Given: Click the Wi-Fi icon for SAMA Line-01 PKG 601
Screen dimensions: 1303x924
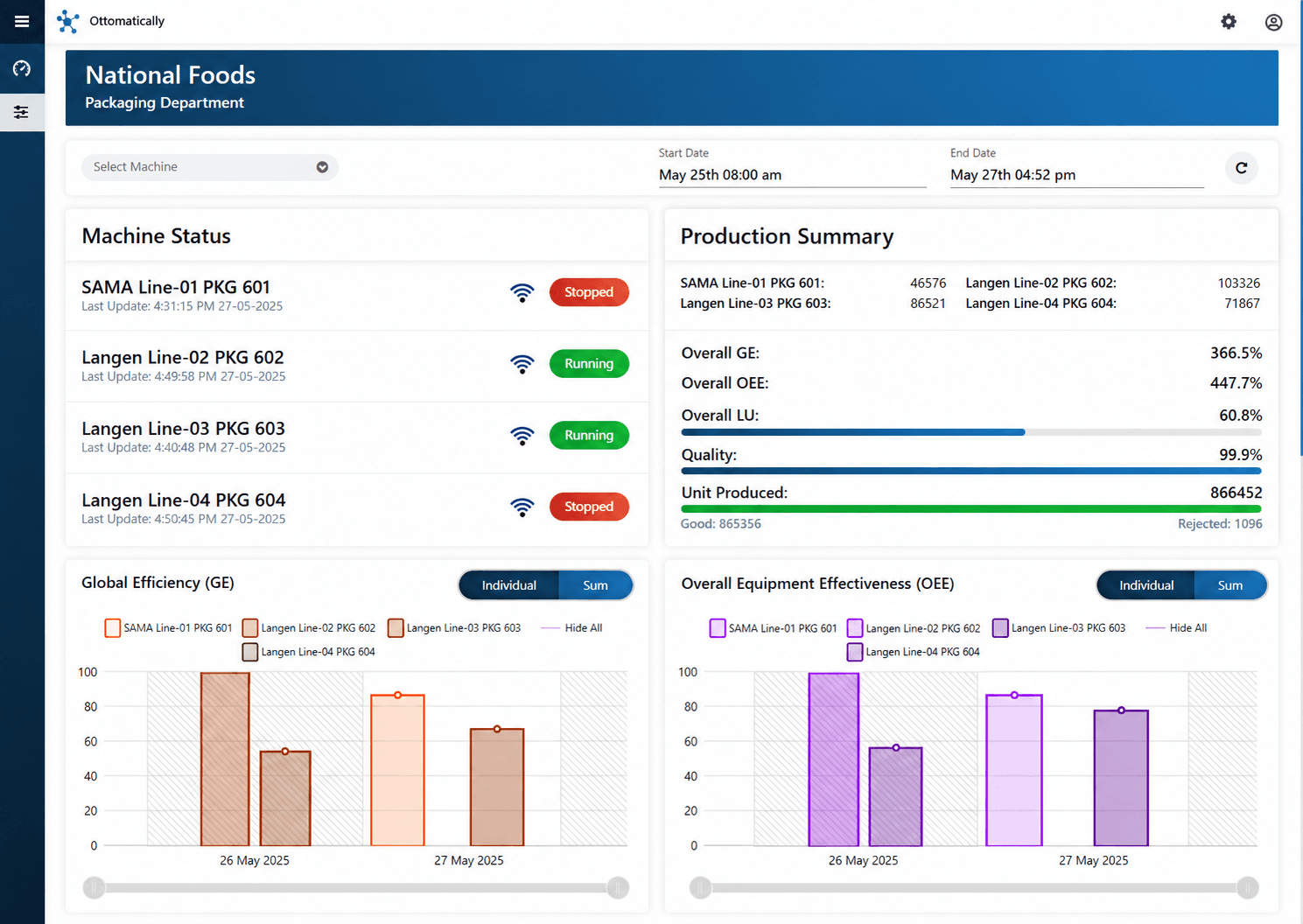Looking at the screenshot, I should 522,293.
